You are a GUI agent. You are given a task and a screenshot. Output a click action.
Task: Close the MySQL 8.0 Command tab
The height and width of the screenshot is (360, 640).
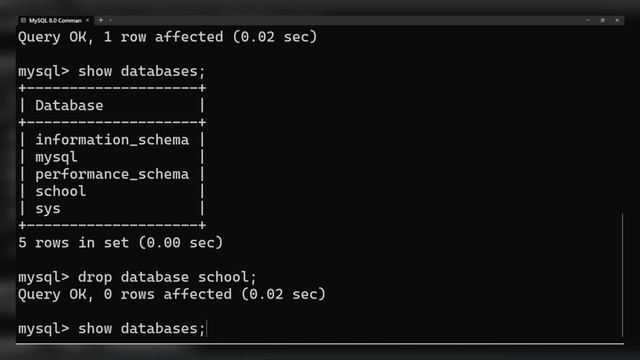(x=87, y=20)
